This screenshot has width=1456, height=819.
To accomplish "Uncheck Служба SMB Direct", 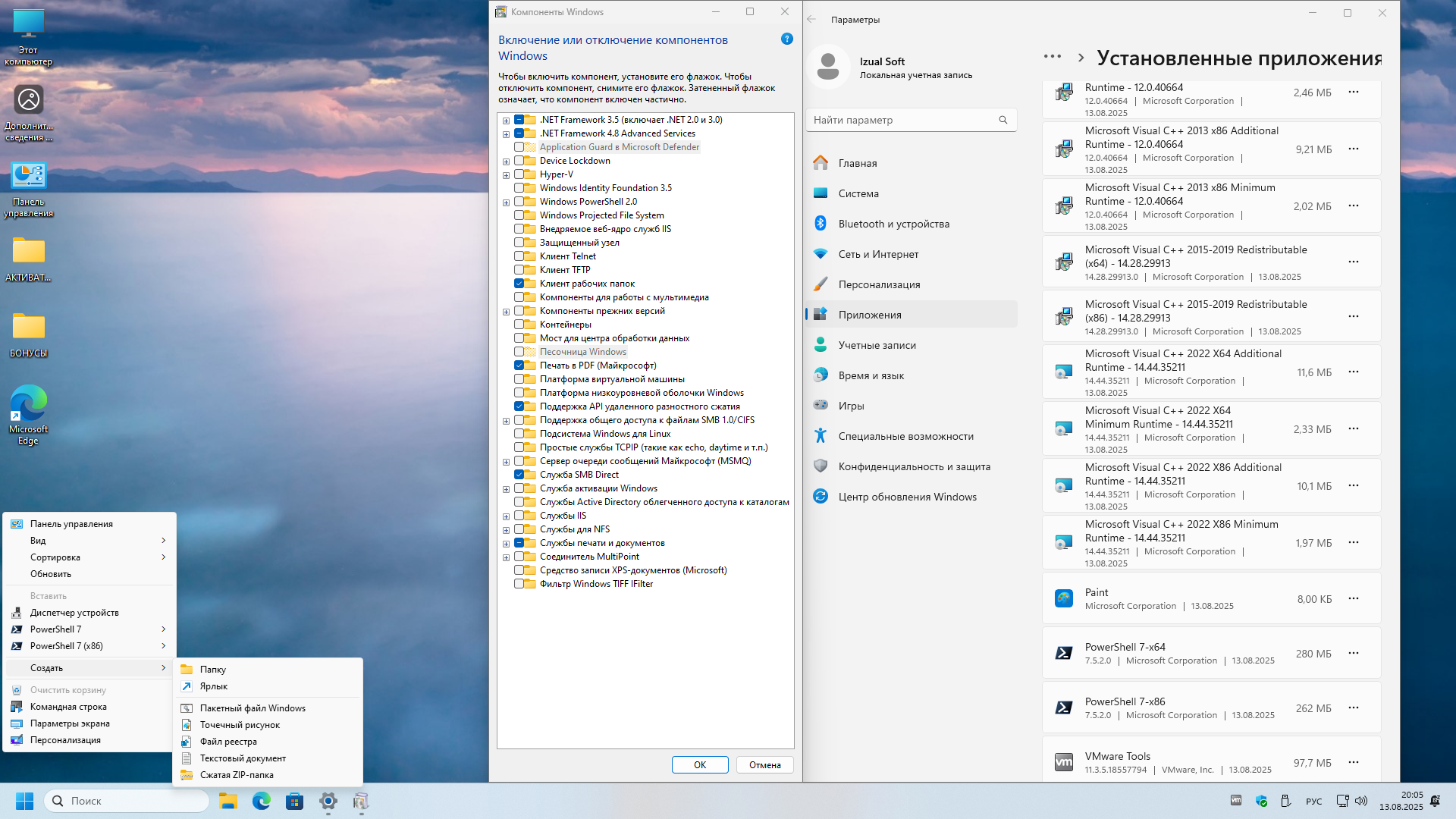I will pyautogui.click(x=519, y=475).
